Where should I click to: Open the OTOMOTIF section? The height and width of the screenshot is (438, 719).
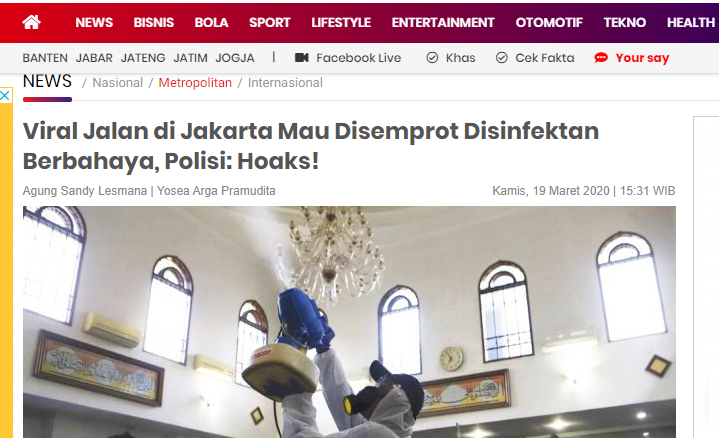point(549,22)
